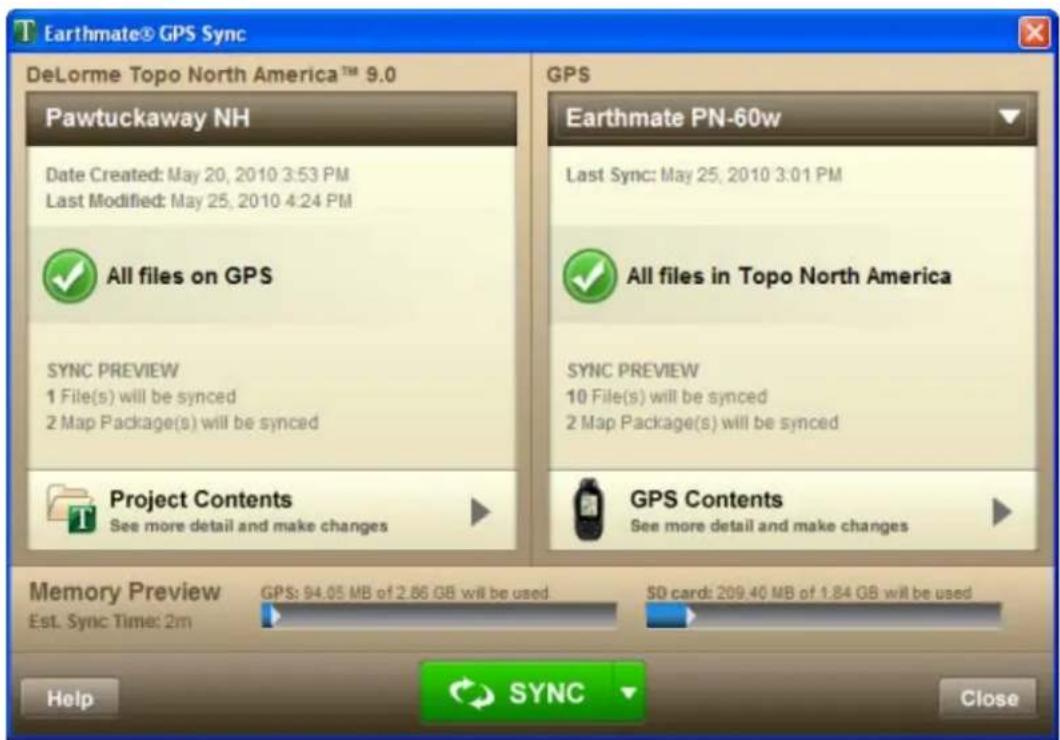Click the 'Memory Preview' label

(125, 591)
